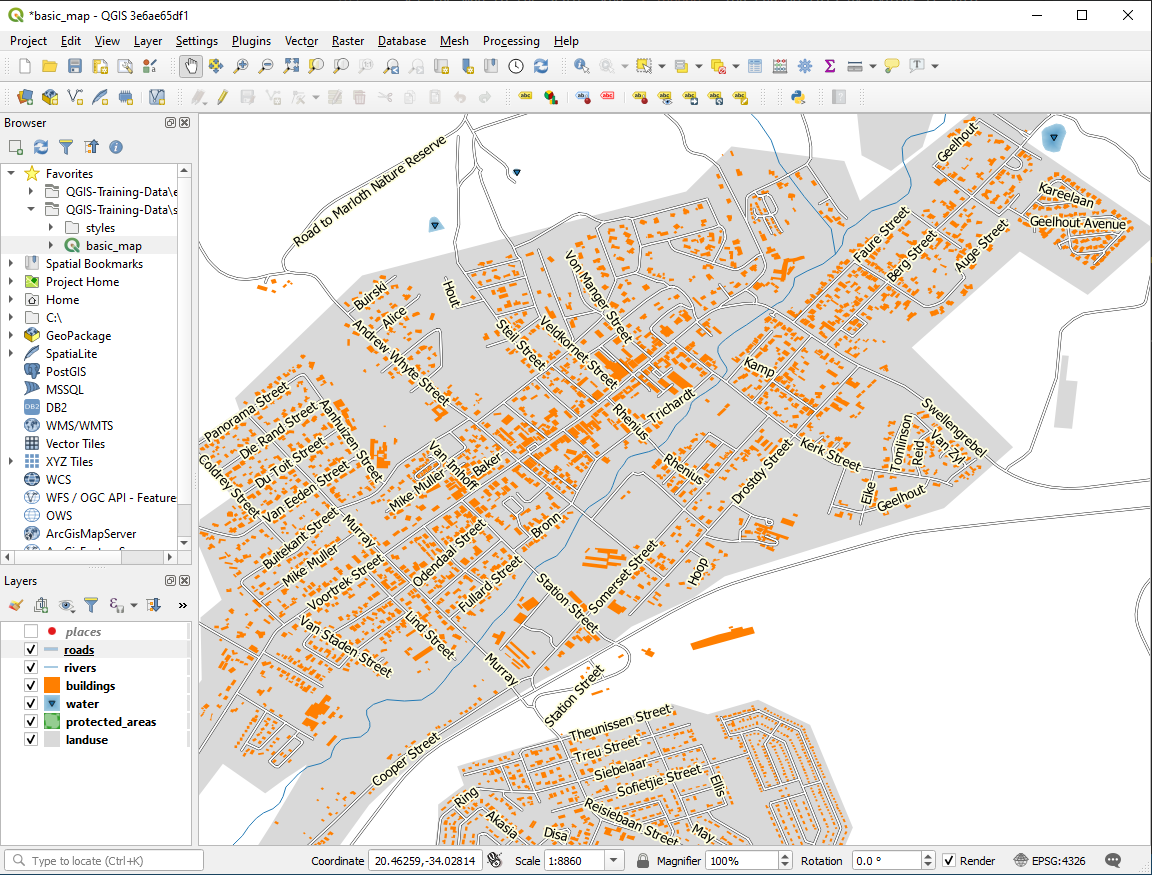Click the Zoom Full extent icon
The height and width of the screenshot is (875, 1152).
pos(291,66)
